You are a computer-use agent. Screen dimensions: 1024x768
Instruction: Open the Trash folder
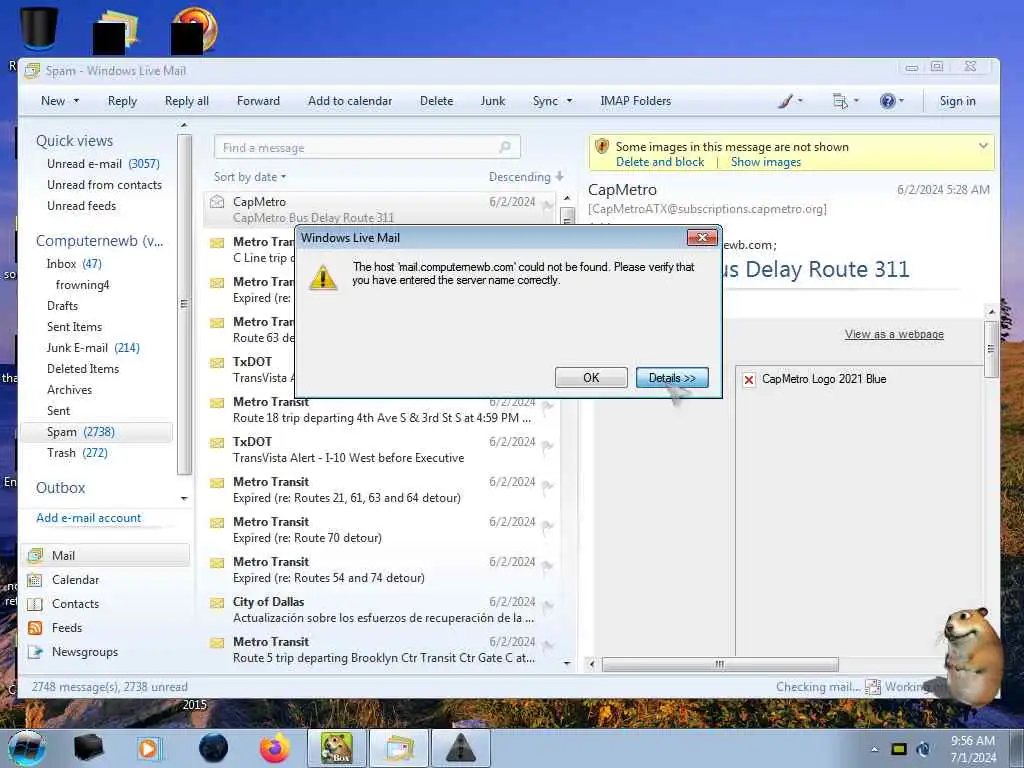point(77,453)
